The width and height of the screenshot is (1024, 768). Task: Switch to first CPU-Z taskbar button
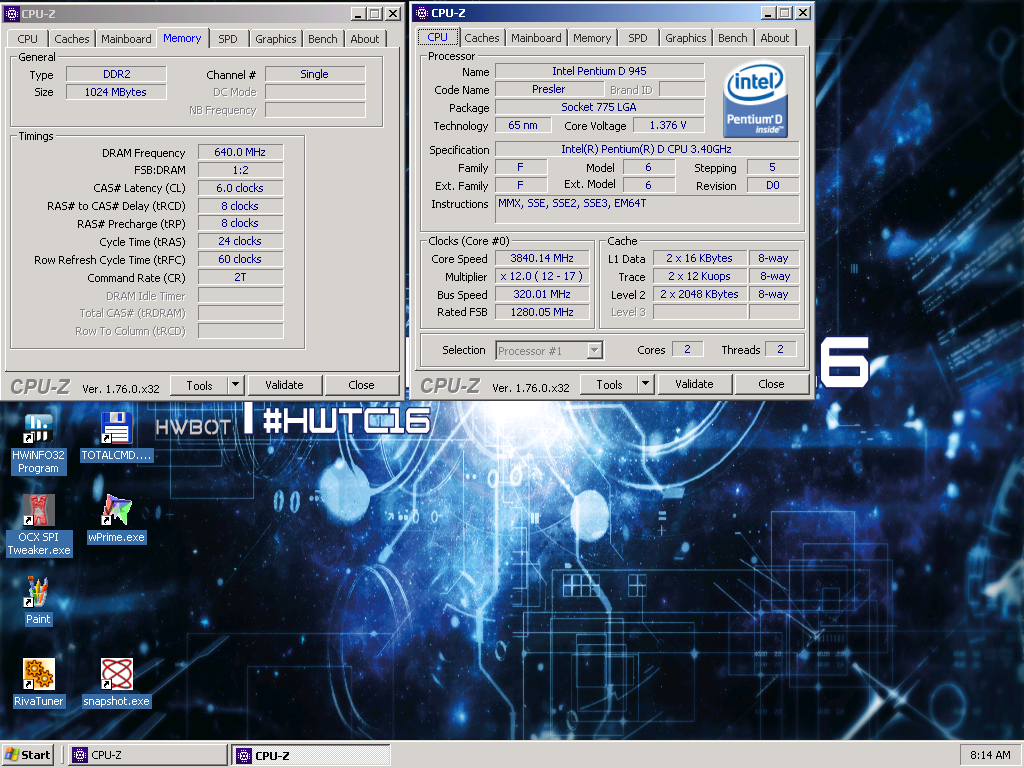pyautogui.click(x=148, y=755)
